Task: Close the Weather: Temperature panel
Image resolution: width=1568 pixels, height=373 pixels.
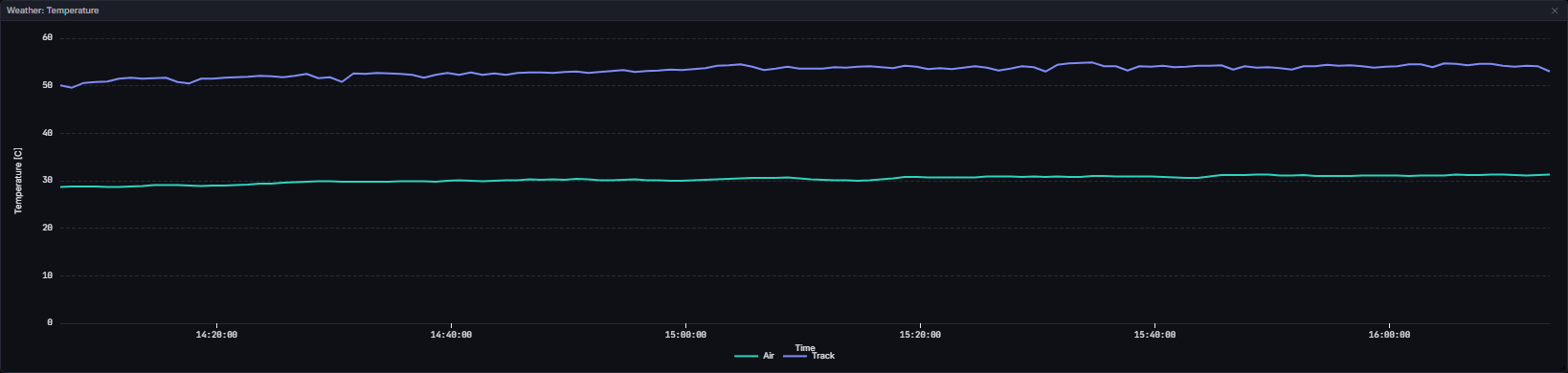Action: coord(1555,11)
